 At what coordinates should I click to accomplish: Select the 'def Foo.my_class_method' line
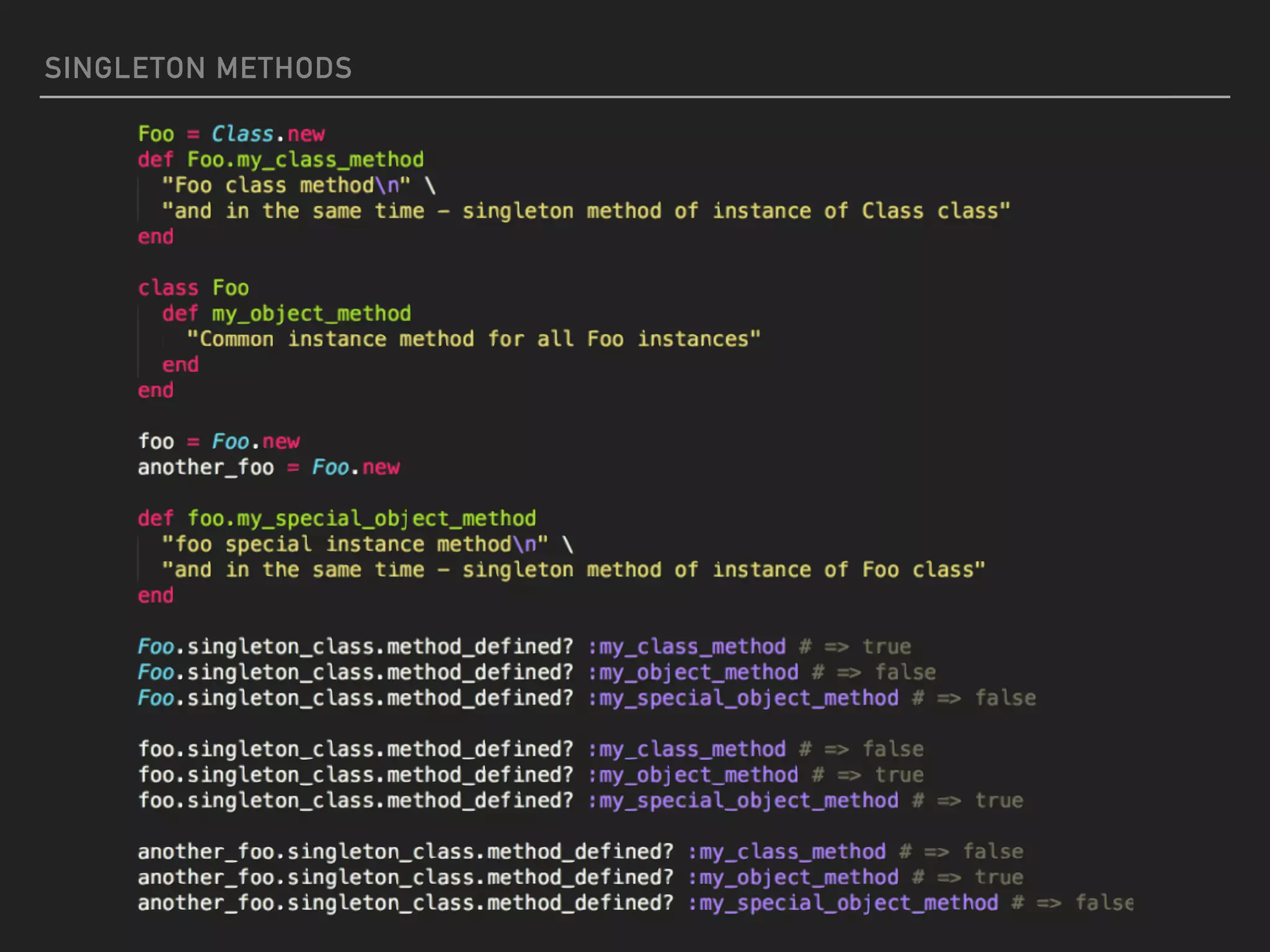[x=281, y=160]
